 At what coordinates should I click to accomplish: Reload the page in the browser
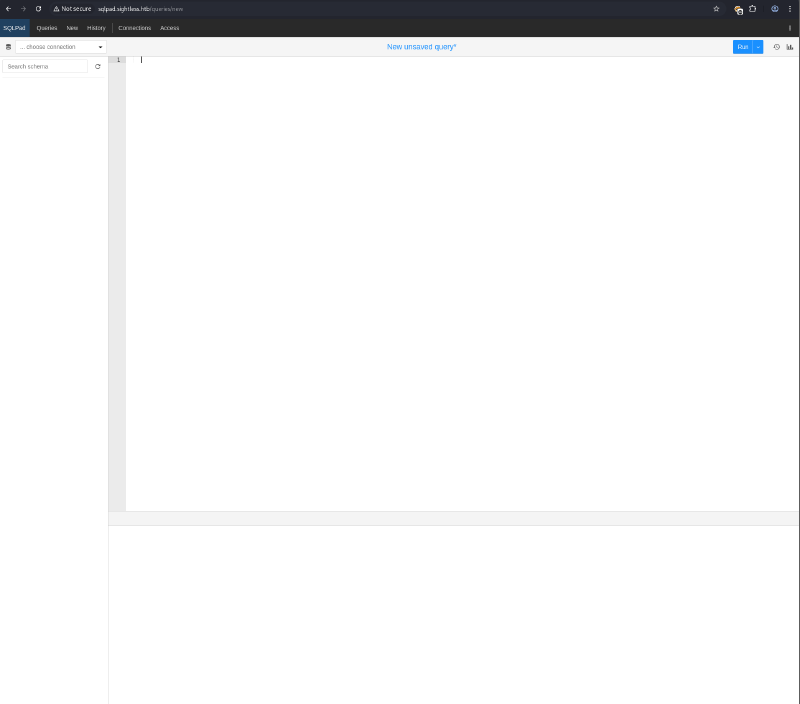point(38,8)
